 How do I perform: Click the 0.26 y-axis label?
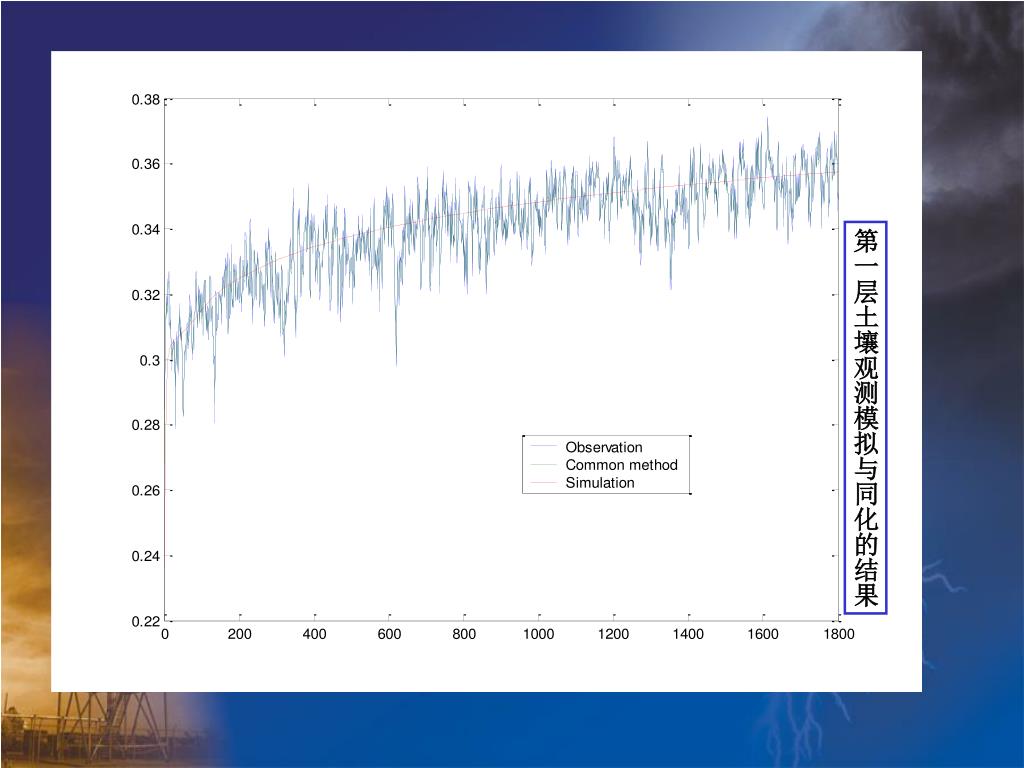click(x=146, y=490)
